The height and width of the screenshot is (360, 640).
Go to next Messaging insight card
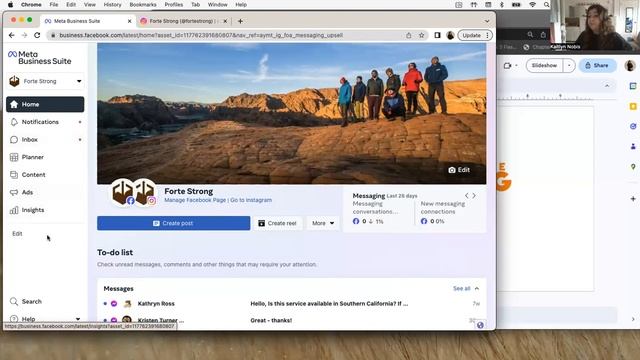click(x=474, y=196)
